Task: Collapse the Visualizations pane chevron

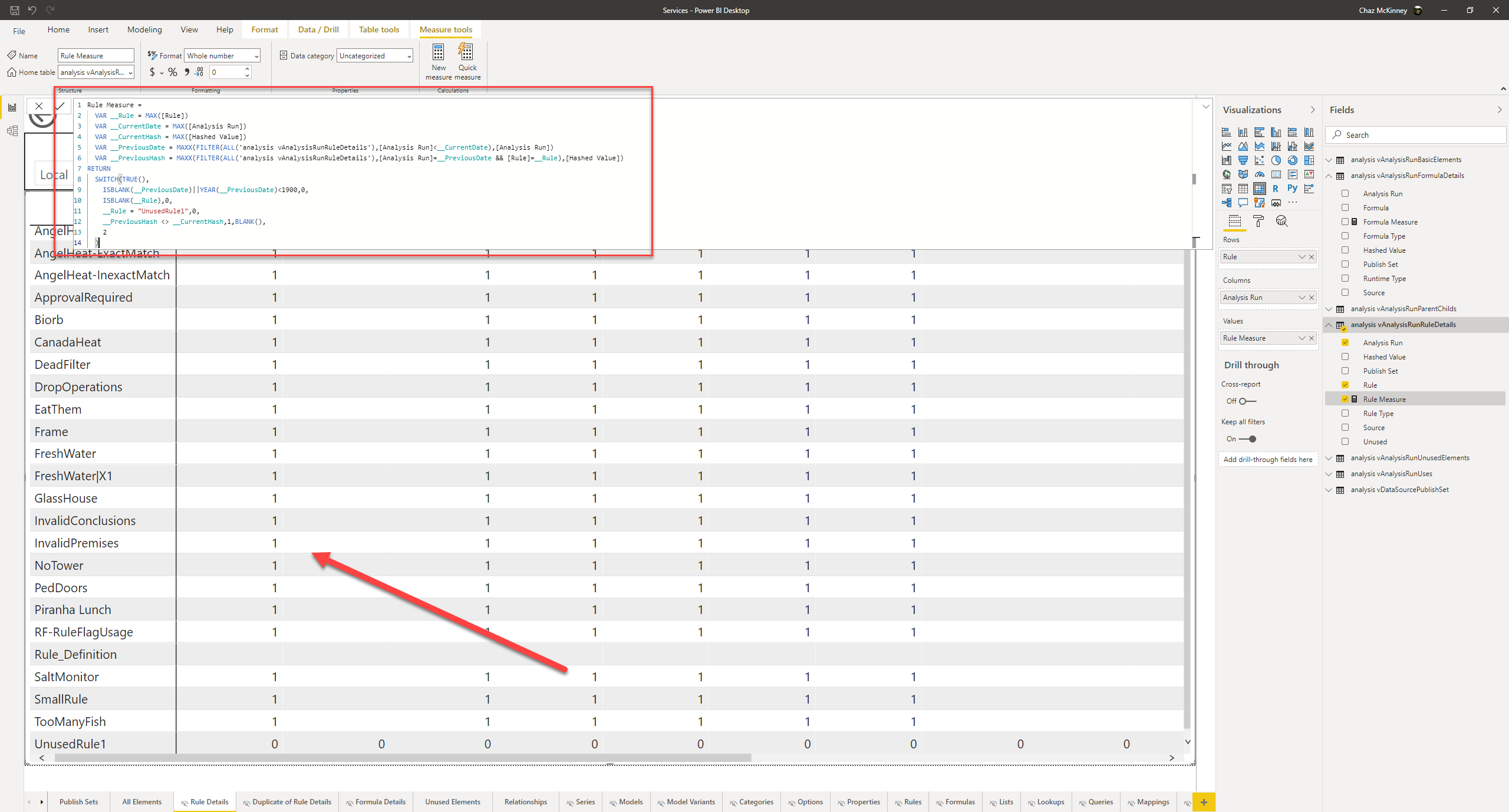Action: click(x=1313, y=110)
